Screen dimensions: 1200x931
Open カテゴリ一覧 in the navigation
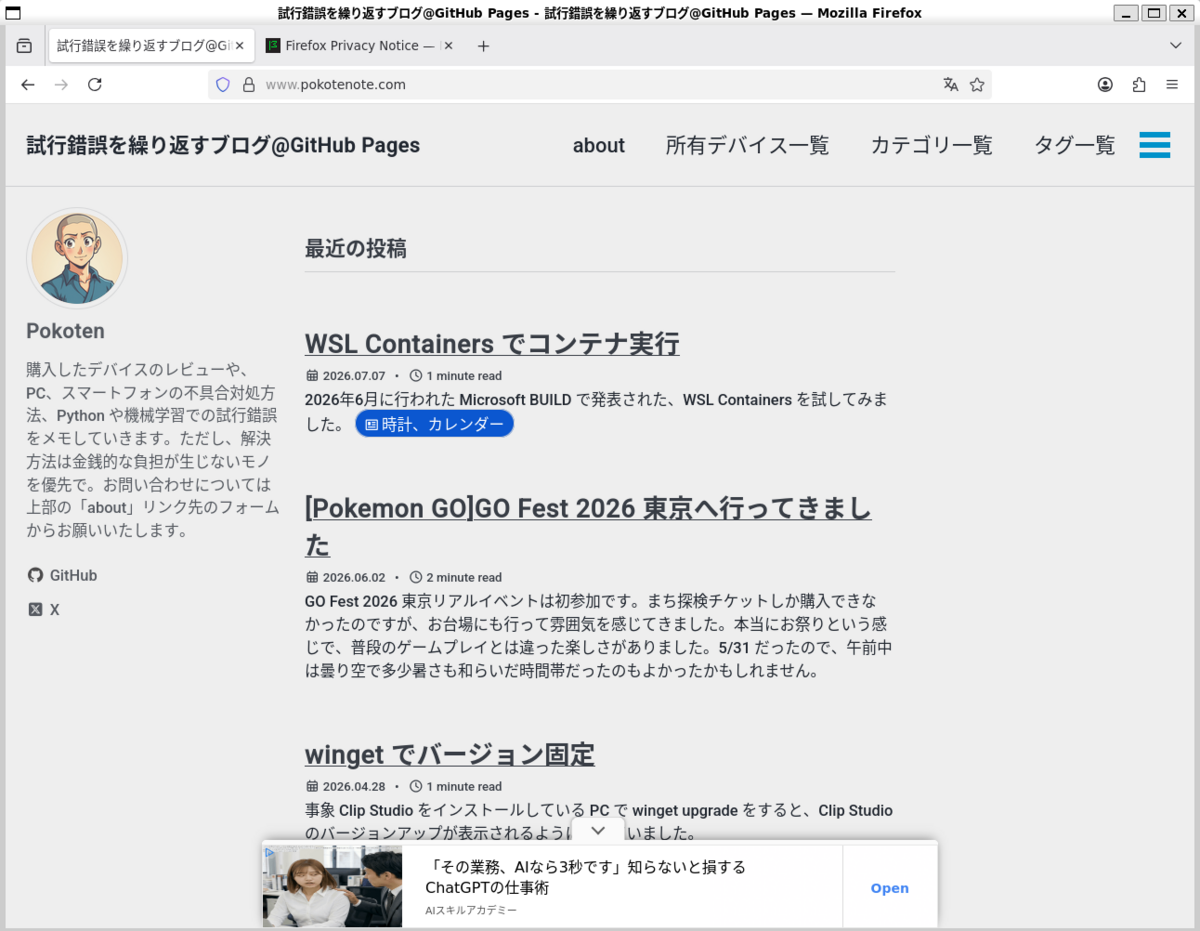click(932, 146)
